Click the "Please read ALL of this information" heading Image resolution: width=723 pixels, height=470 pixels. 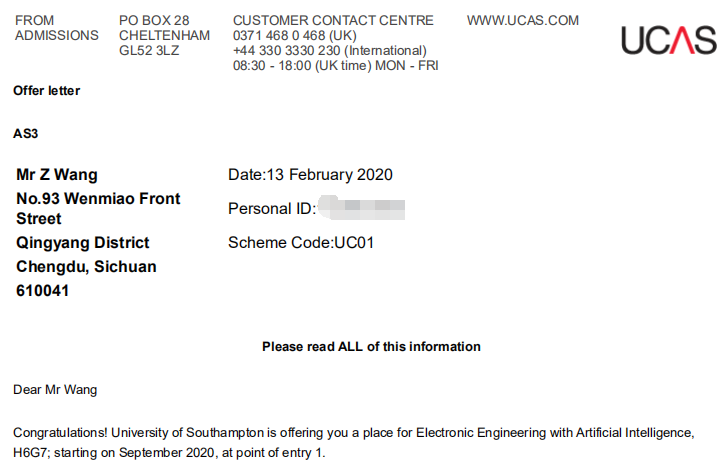click(x=371, y=347)
